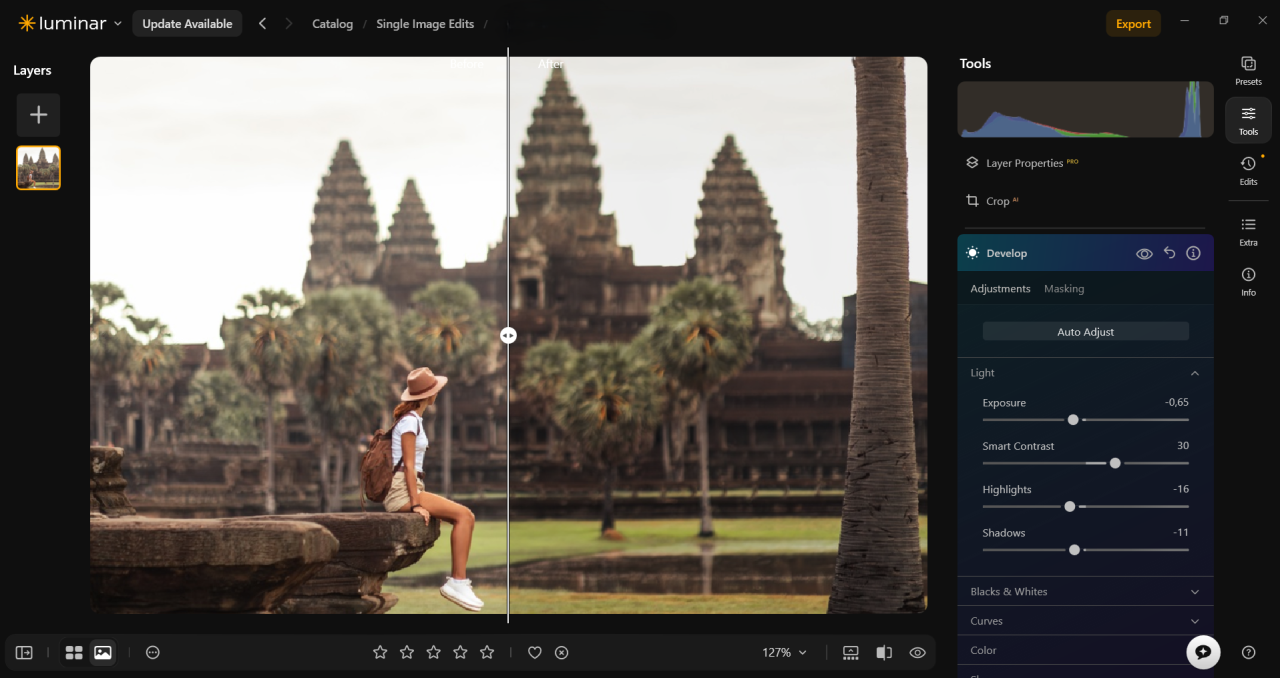Click the Export button
Image resolution: width=1280 pixels, height=678 pixels.
1133,23
